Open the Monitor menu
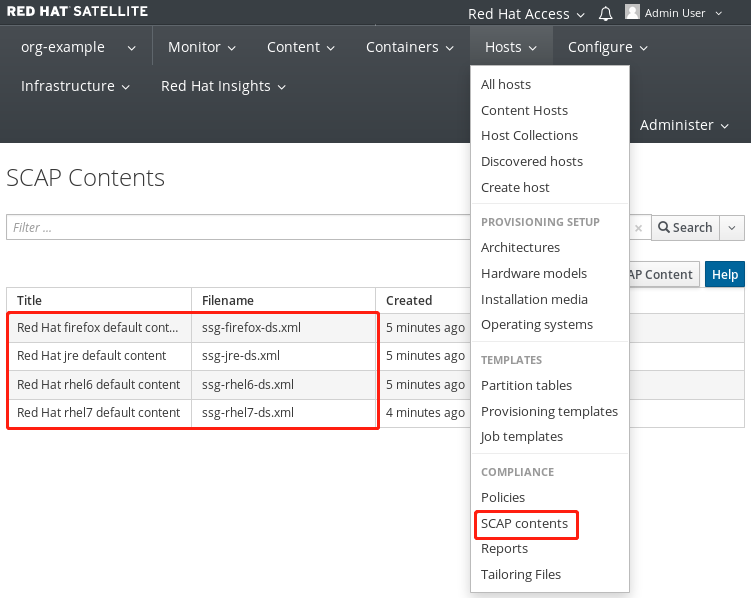Viewport: 751px width, 598px height. (x=201, y=47)
